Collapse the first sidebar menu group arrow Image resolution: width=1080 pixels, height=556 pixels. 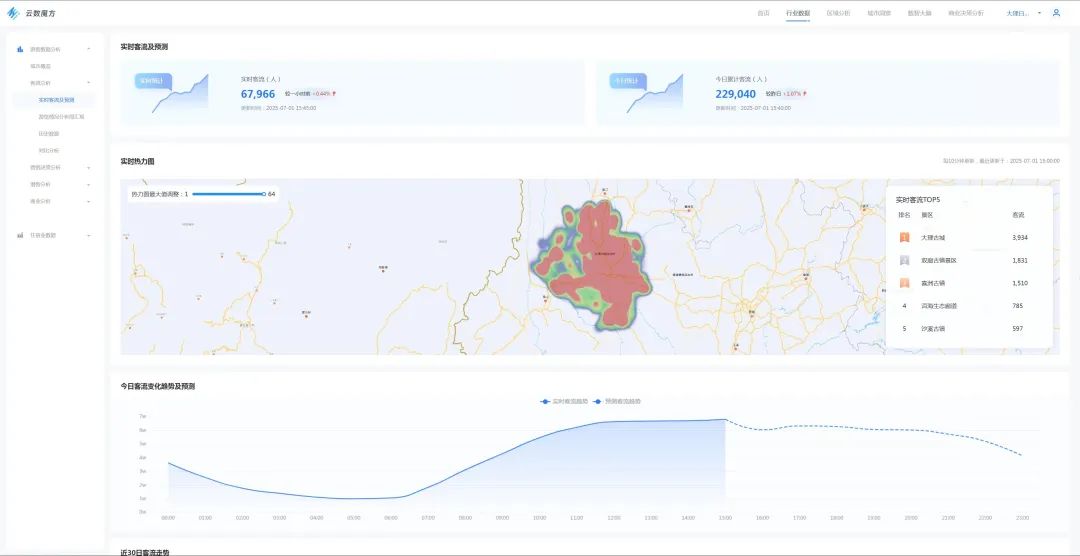(89, 50)
